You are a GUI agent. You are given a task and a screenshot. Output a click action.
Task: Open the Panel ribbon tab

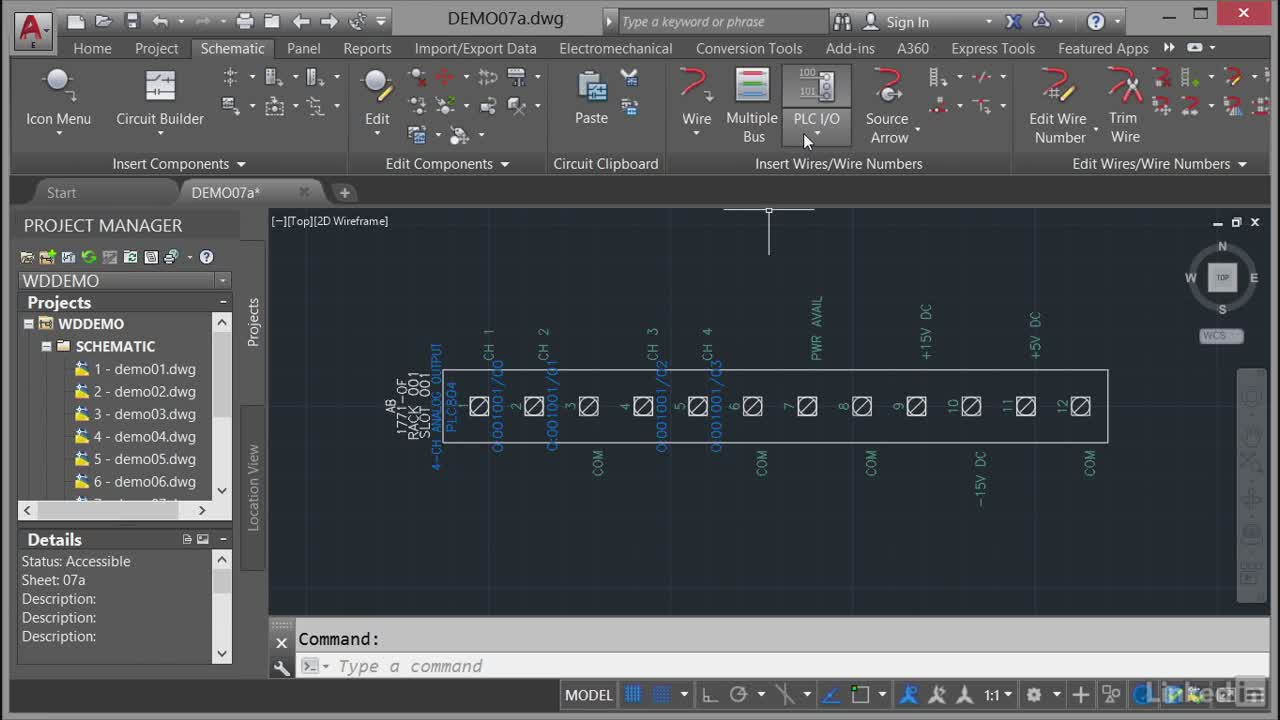pos(304,48)
